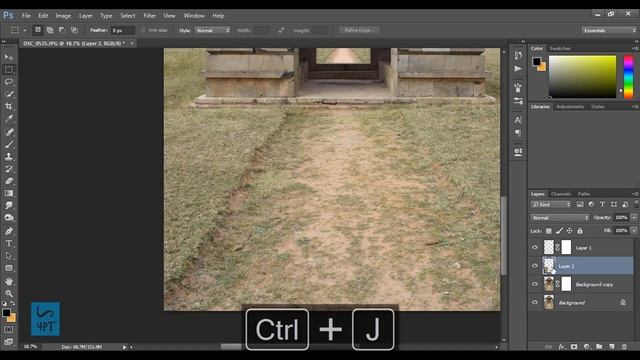Toggle Lock all padlock icon
The height and width of the screenshot is (360, 640).
tap(580, 231)
